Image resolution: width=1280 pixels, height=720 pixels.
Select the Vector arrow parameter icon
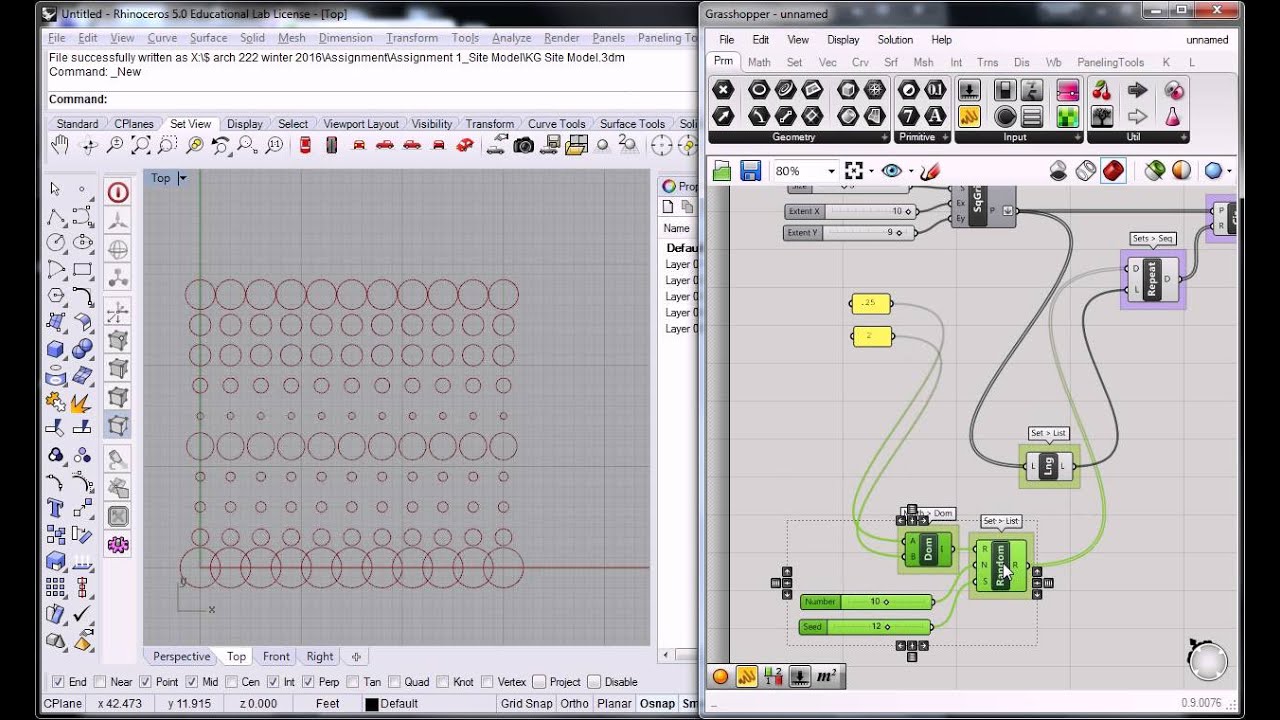pos(722,116)
